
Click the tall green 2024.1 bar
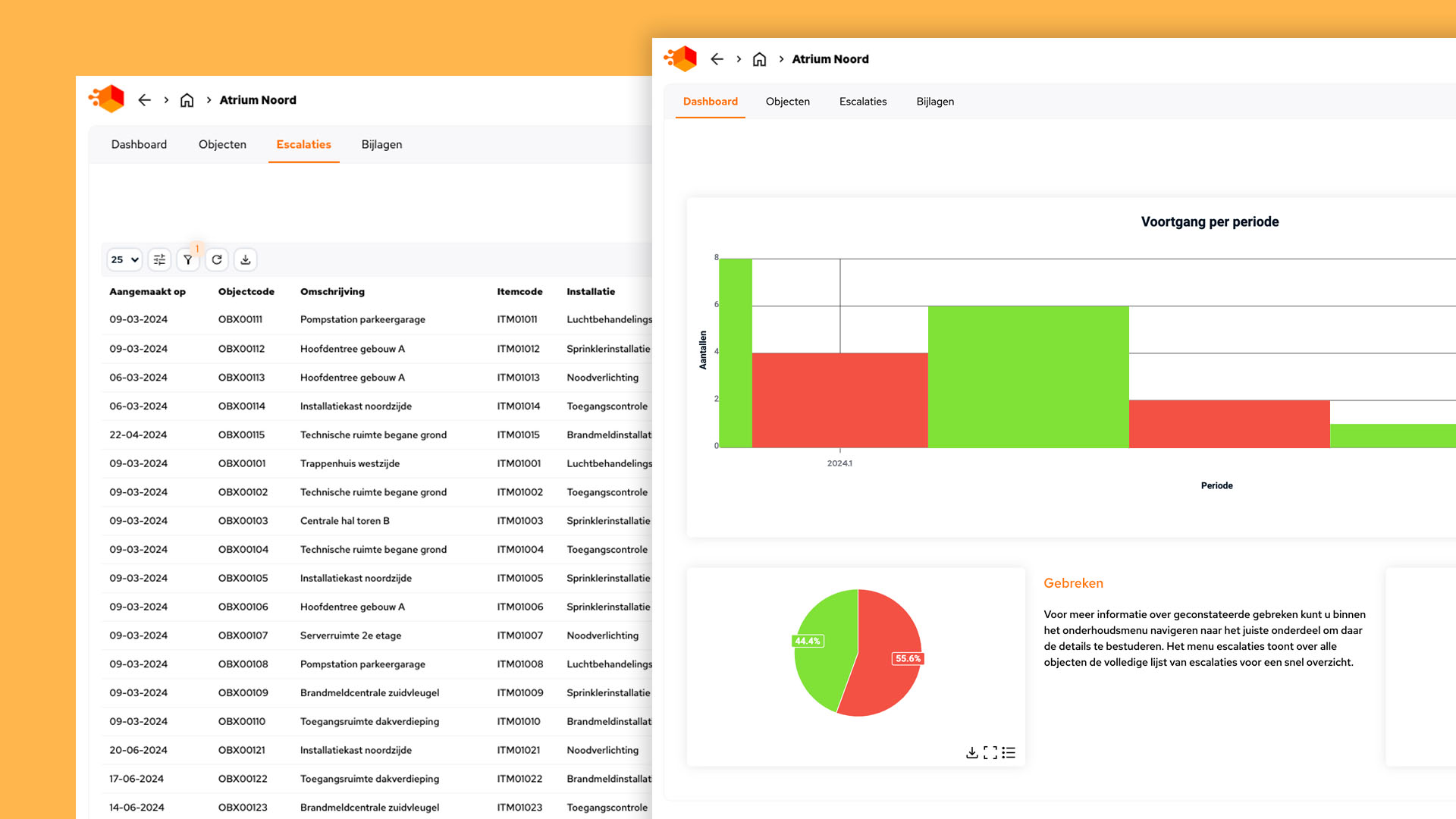tap(735, 353)
